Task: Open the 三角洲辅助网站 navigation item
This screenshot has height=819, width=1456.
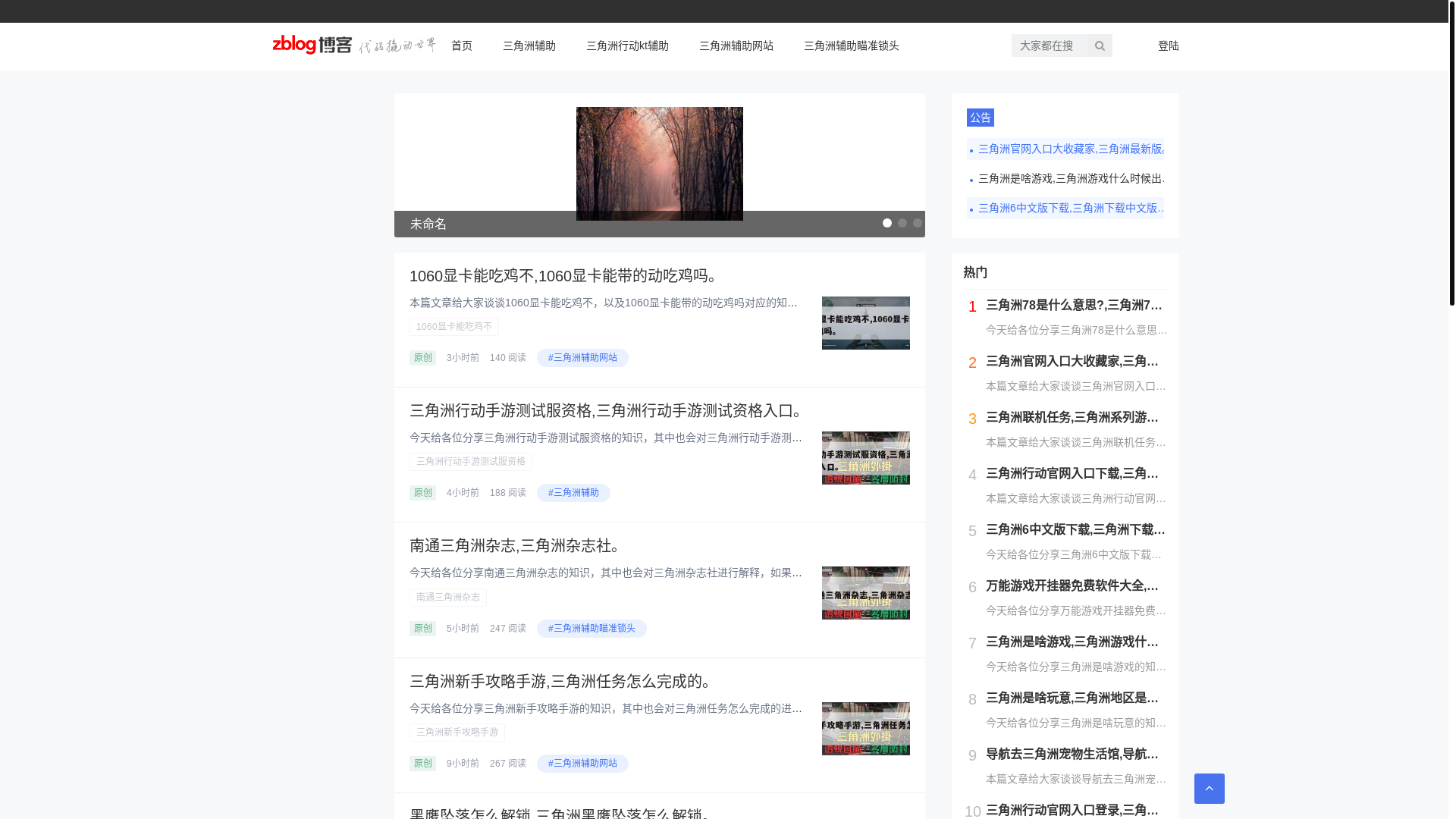Action: [x=736, y=45]
